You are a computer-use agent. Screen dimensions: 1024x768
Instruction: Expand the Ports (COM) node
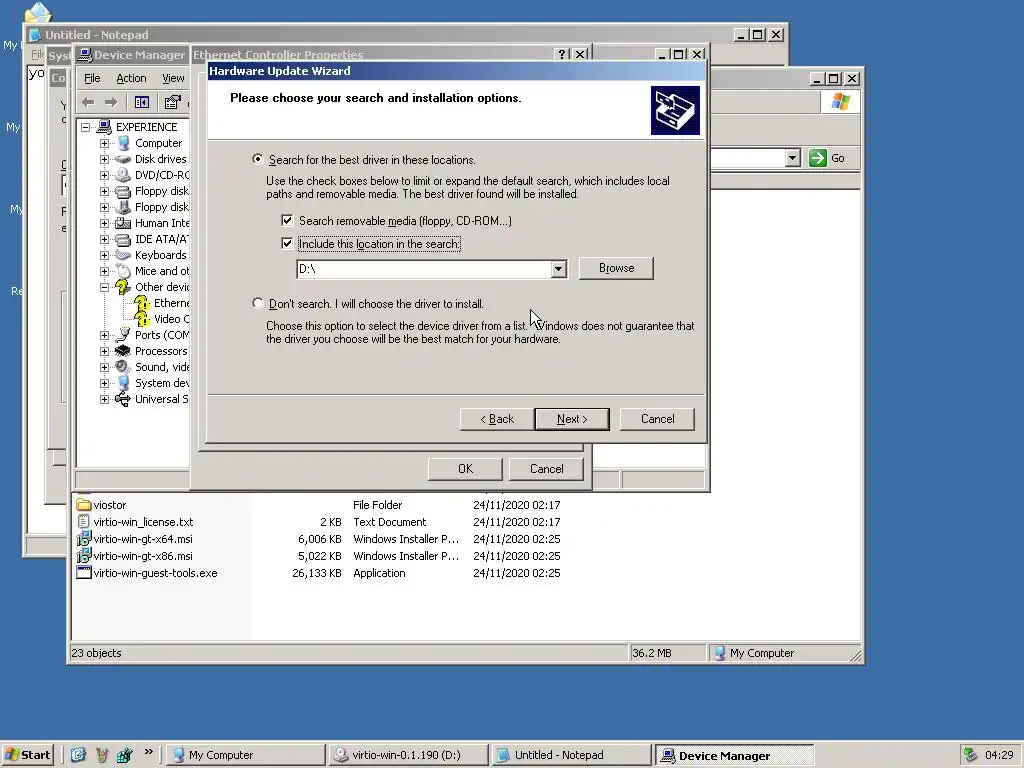click(104, 335)
